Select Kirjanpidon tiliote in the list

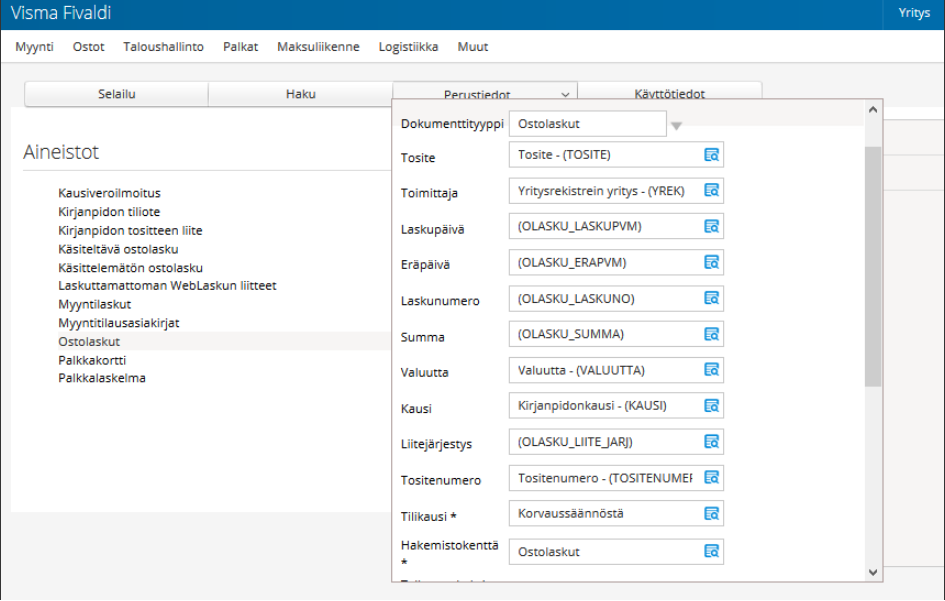pos(109,212)
